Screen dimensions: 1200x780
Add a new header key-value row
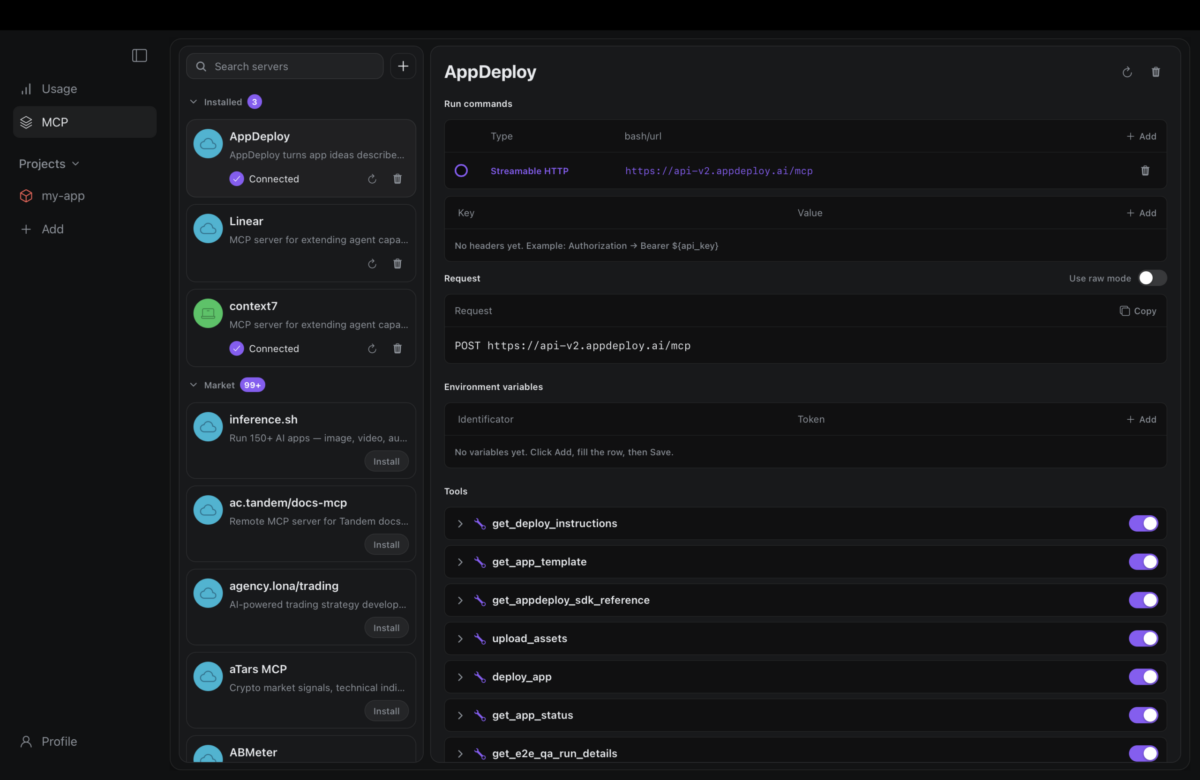point(1141,213)
